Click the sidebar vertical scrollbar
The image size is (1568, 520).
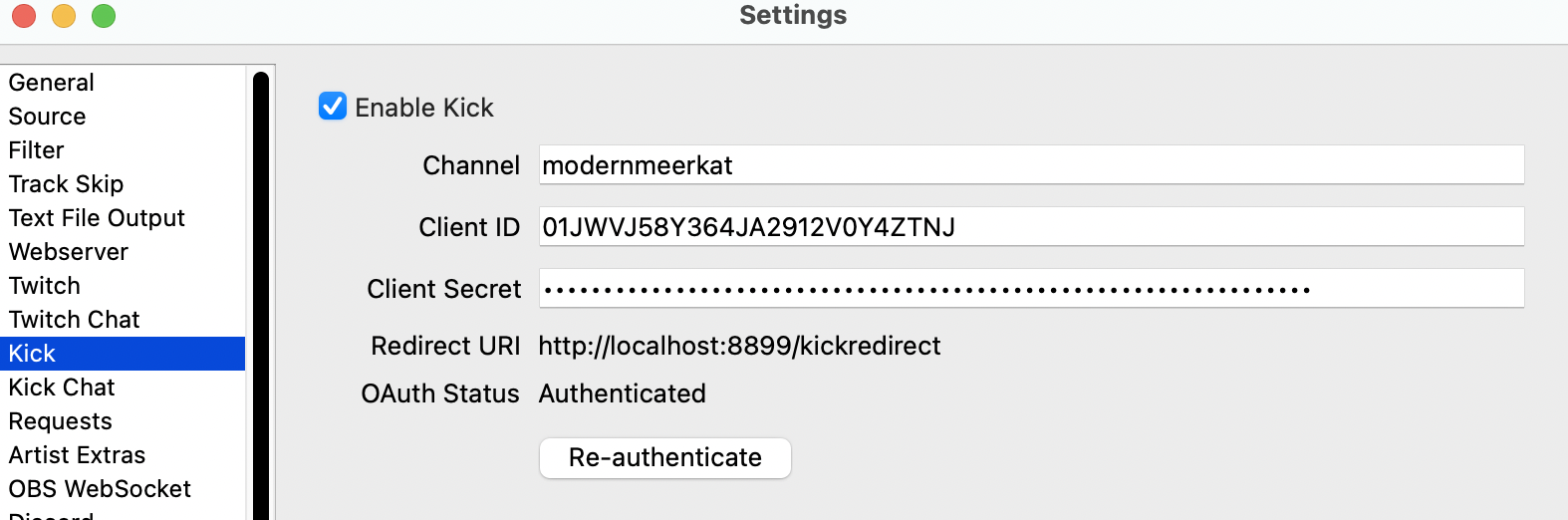(261, 299)
